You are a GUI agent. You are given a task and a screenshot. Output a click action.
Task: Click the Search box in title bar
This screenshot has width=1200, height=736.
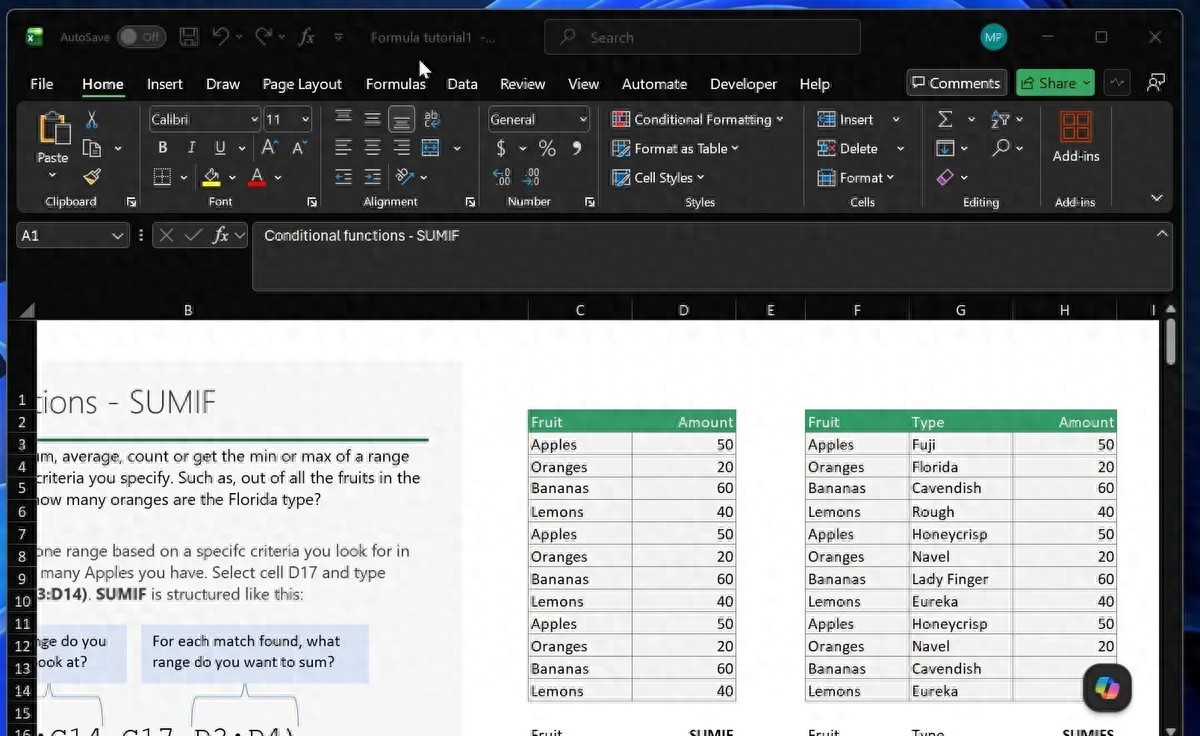click(x=702, y=37)
